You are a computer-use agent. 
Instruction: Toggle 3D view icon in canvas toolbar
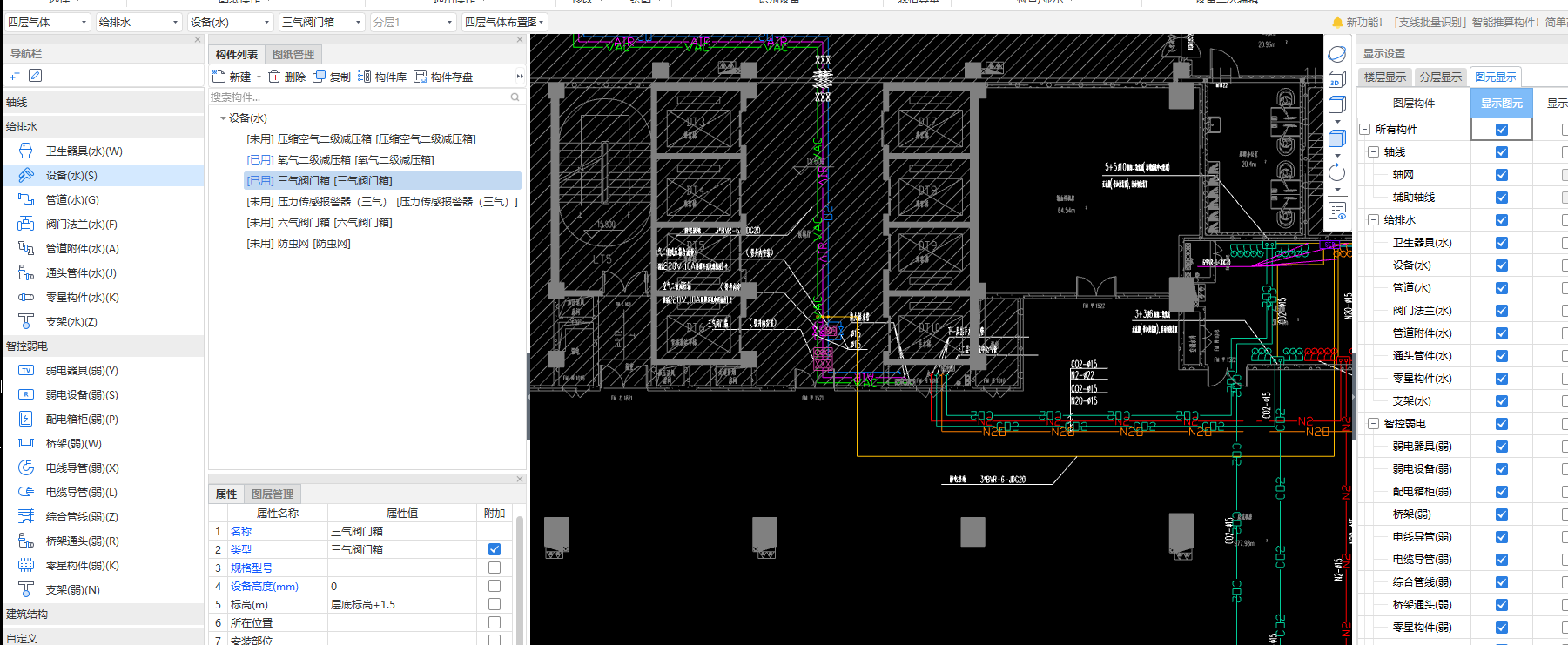[x=1337, y=79]
